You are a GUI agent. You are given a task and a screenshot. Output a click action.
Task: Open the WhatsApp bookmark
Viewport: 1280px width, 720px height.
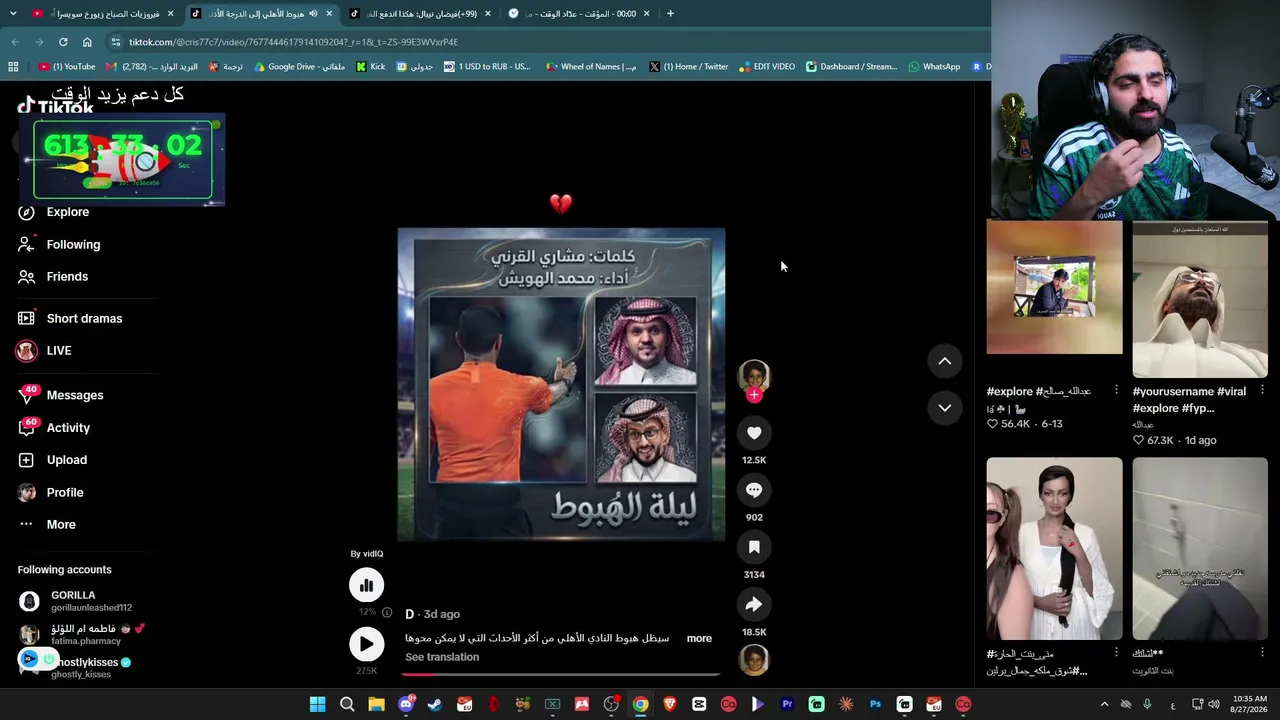click(x=934, y=67)
